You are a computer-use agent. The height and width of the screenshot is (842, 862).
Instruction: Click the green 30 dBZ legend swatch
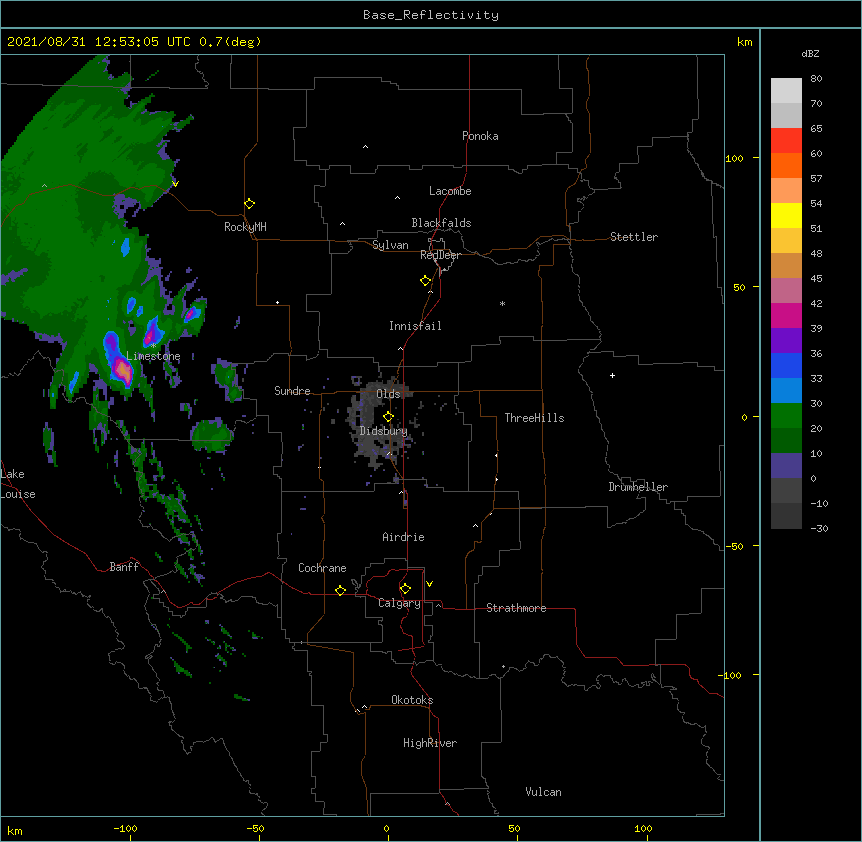(786, 416)
